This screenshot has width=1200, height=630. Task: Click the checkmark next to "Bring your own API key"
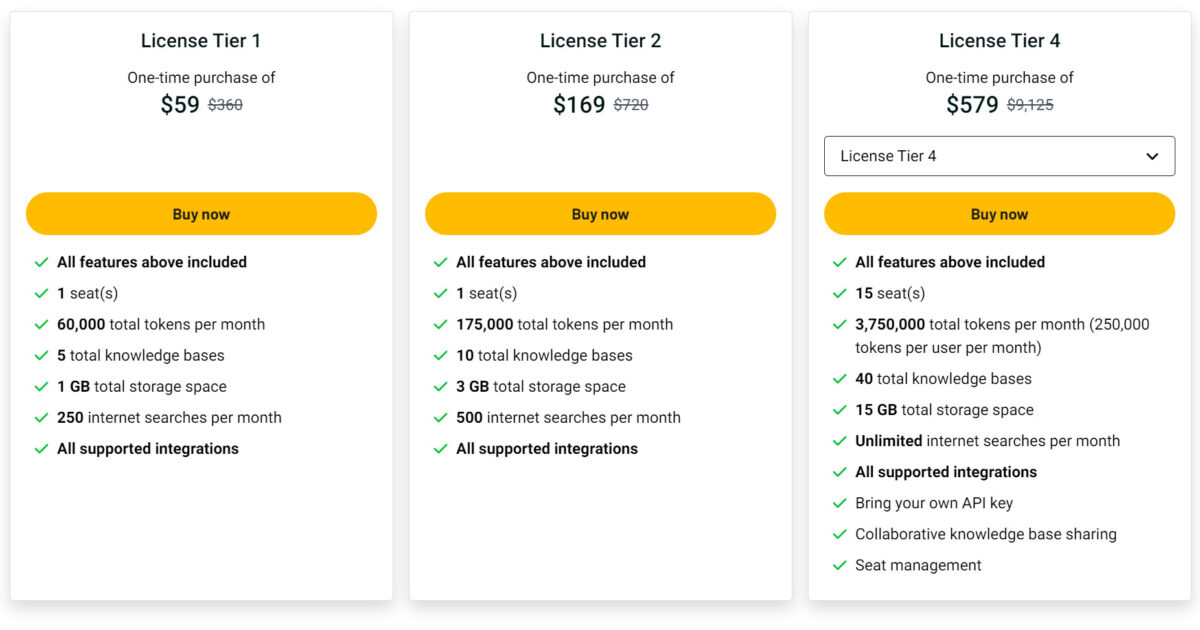(x=840, y=503)
